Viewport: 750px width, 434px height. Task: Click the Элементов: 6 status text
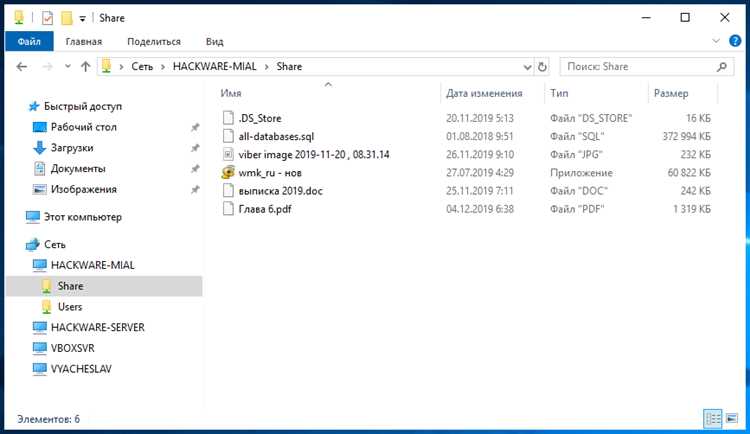tap(48, 419)
